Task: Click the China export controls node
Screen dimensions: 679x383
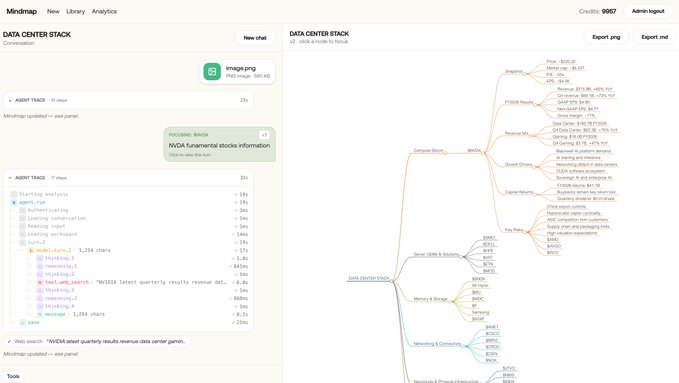Action: click(566, 207)
